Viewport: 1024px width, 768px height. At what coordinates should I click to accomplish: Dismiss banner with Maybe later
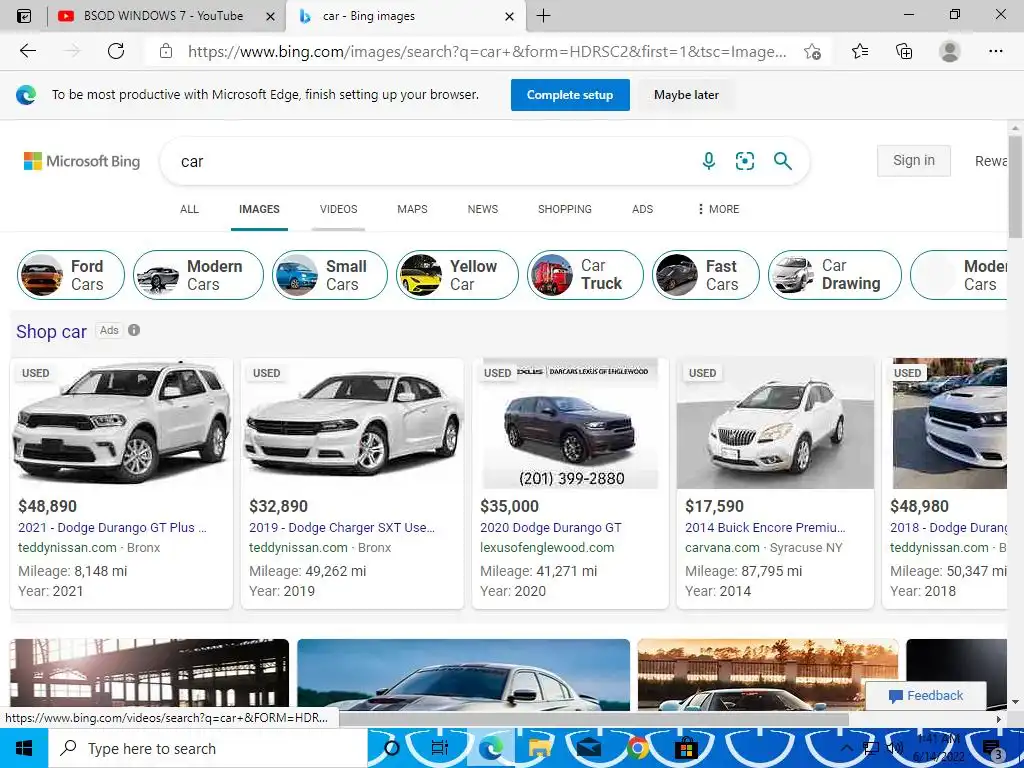pyautogui.click(x=686, y=95)
